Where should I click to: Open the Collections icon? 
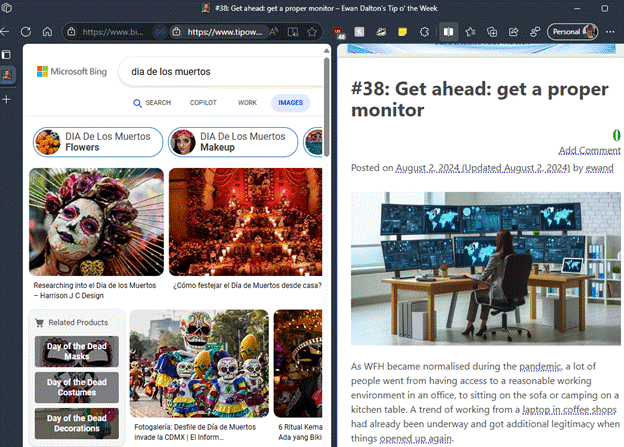pos(492,32)
